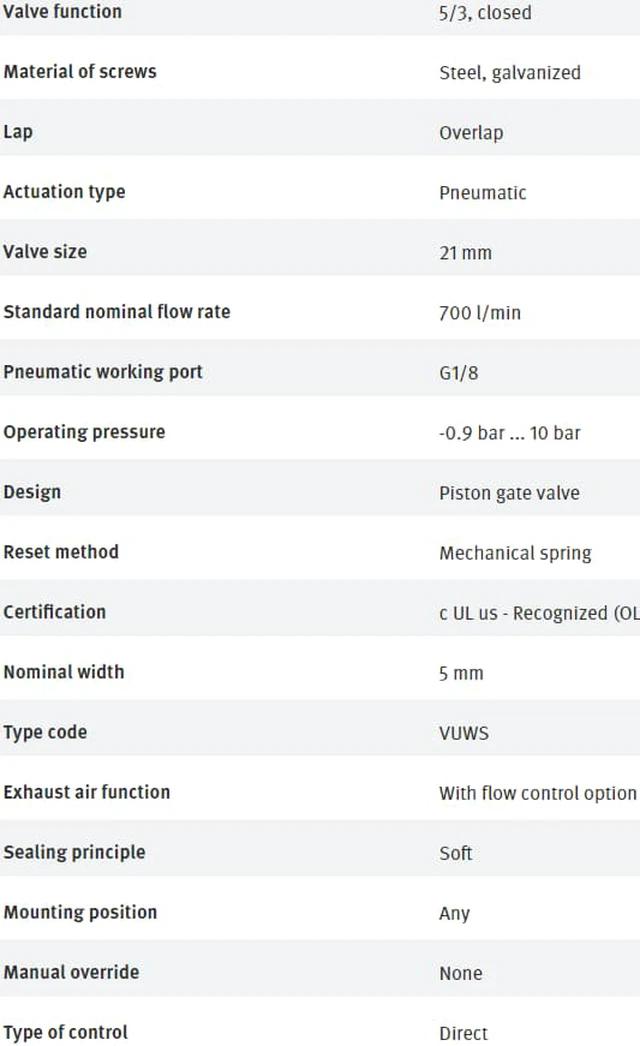The width and height of the screenshot is (640, 1046).
Task: Click the VUWS type code value
Action: tap(464, 733)
